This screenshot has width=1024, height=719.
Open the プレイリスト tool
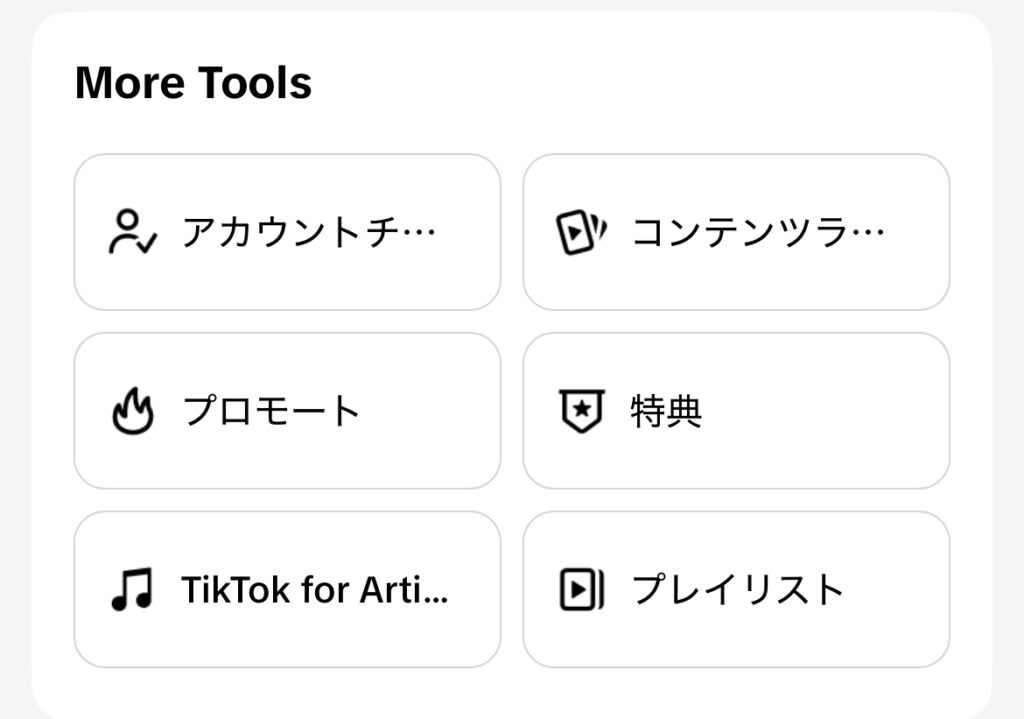tap(736, 587)
